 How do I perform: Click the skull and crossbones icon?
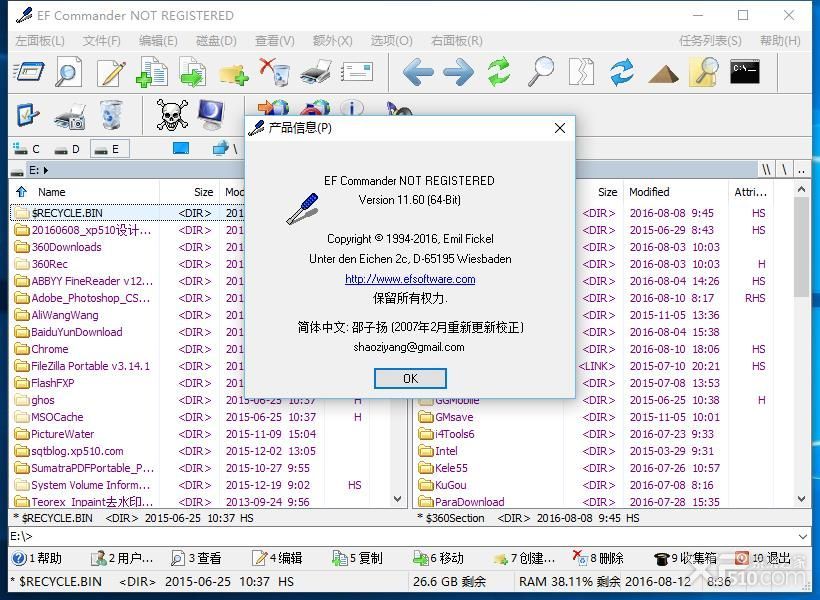173,115
